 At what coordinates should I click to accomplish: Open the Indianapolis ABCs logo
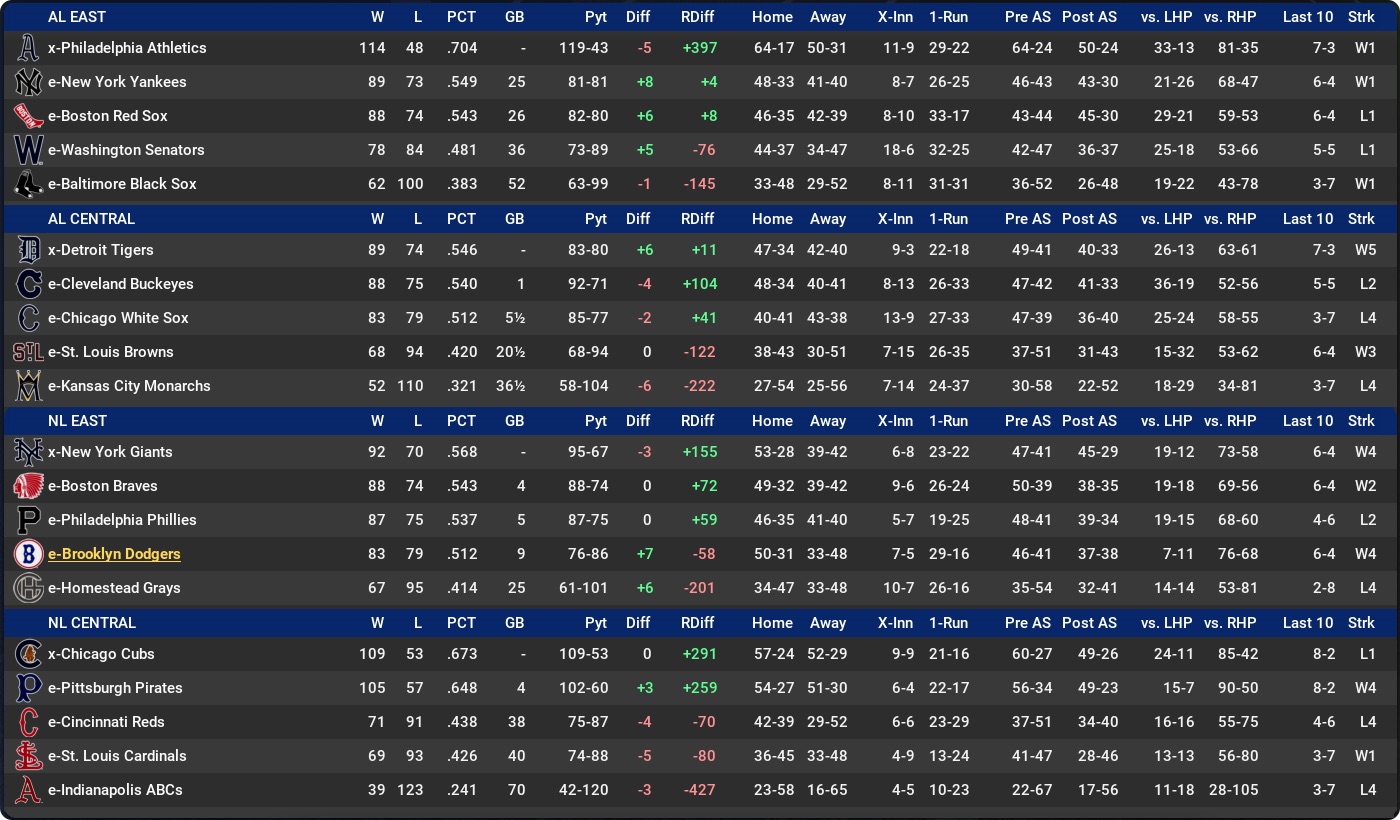coord(28,790)
